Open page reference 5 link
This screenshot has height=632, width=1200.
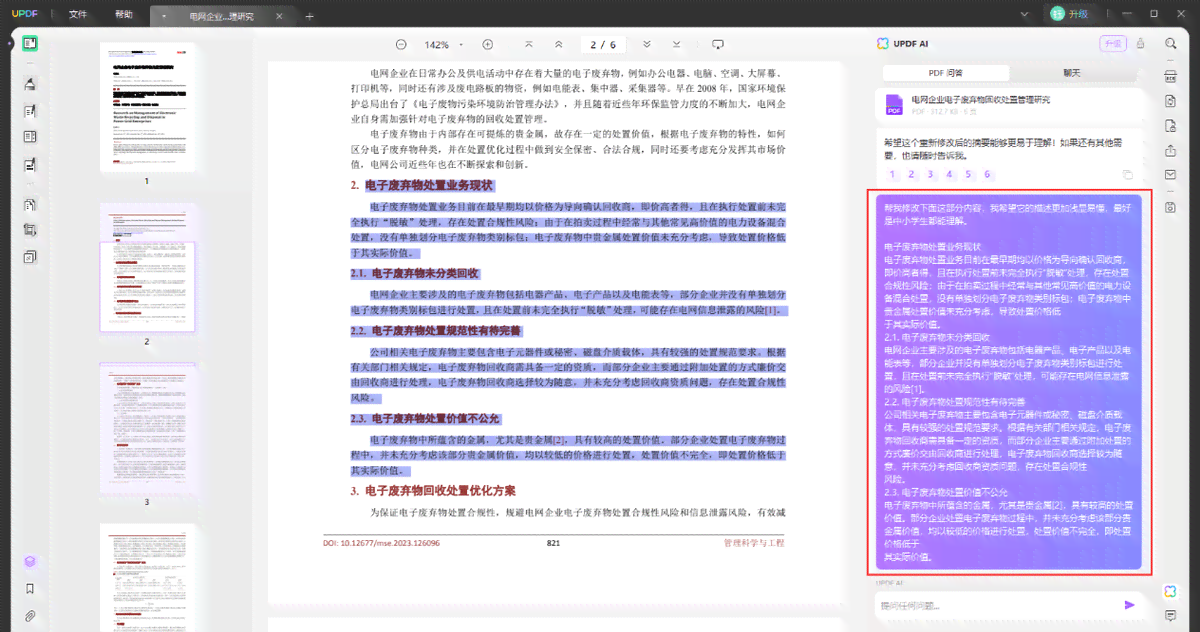tap(968, 174)
